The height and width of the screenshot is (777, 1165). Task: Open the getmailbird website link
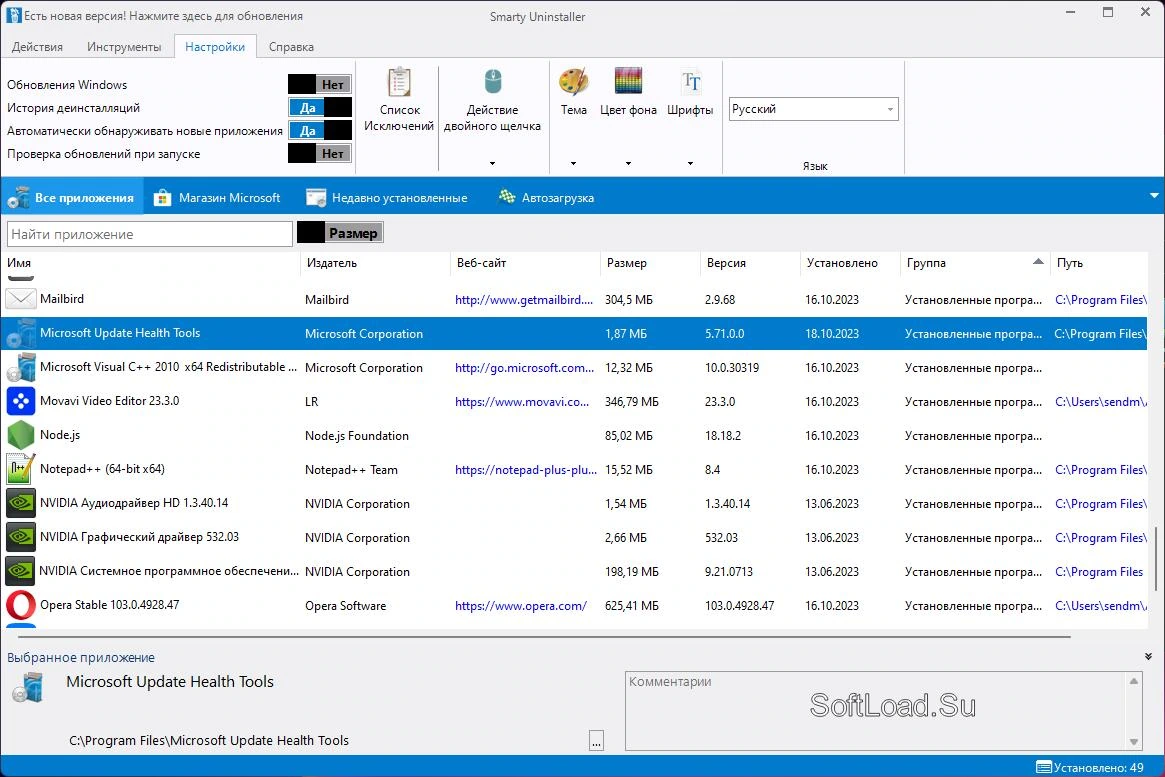point(524,300)
